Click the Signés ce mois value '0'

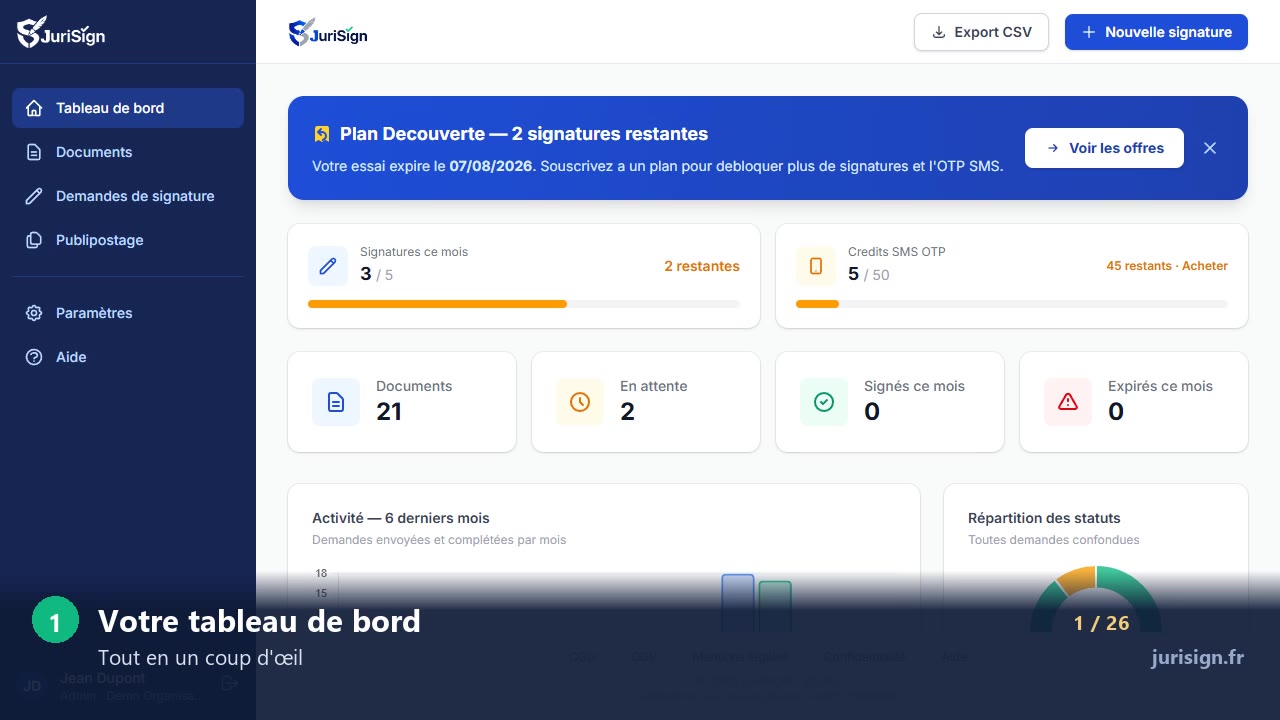tap(872, 412)
